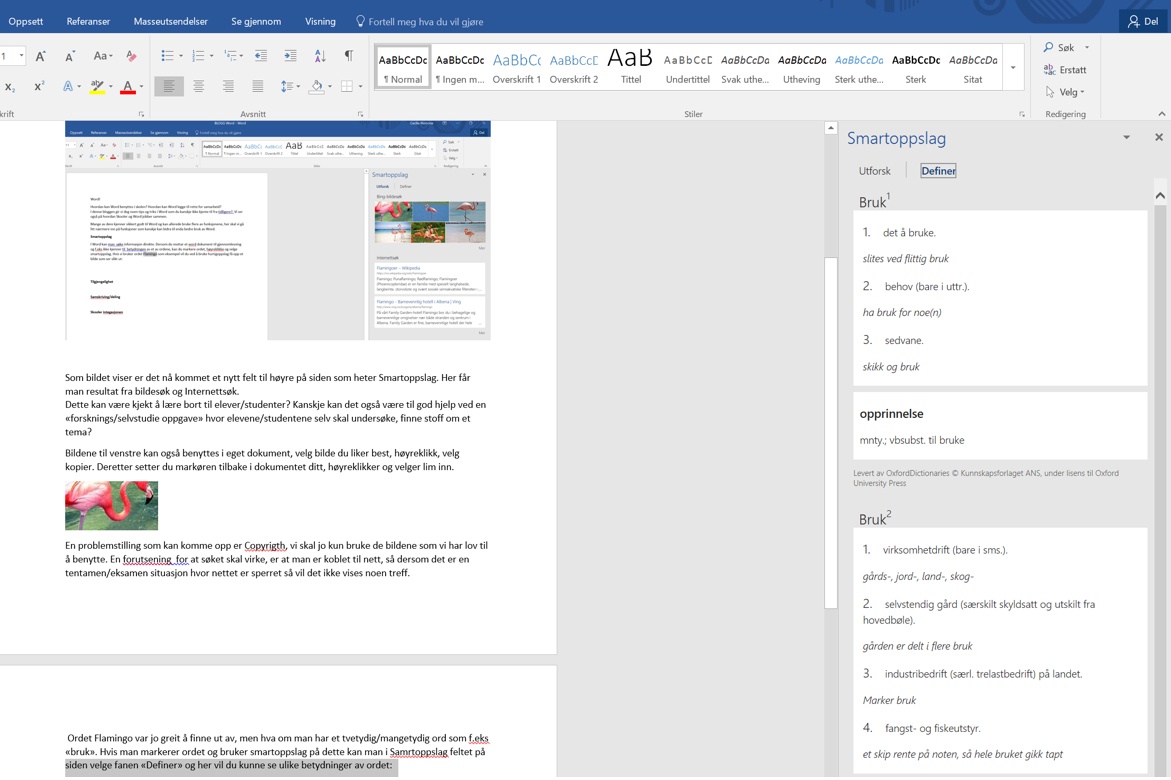The image size is (1171, 780).
Task: Click the paragraph shading icon
Action: point(317,86)
